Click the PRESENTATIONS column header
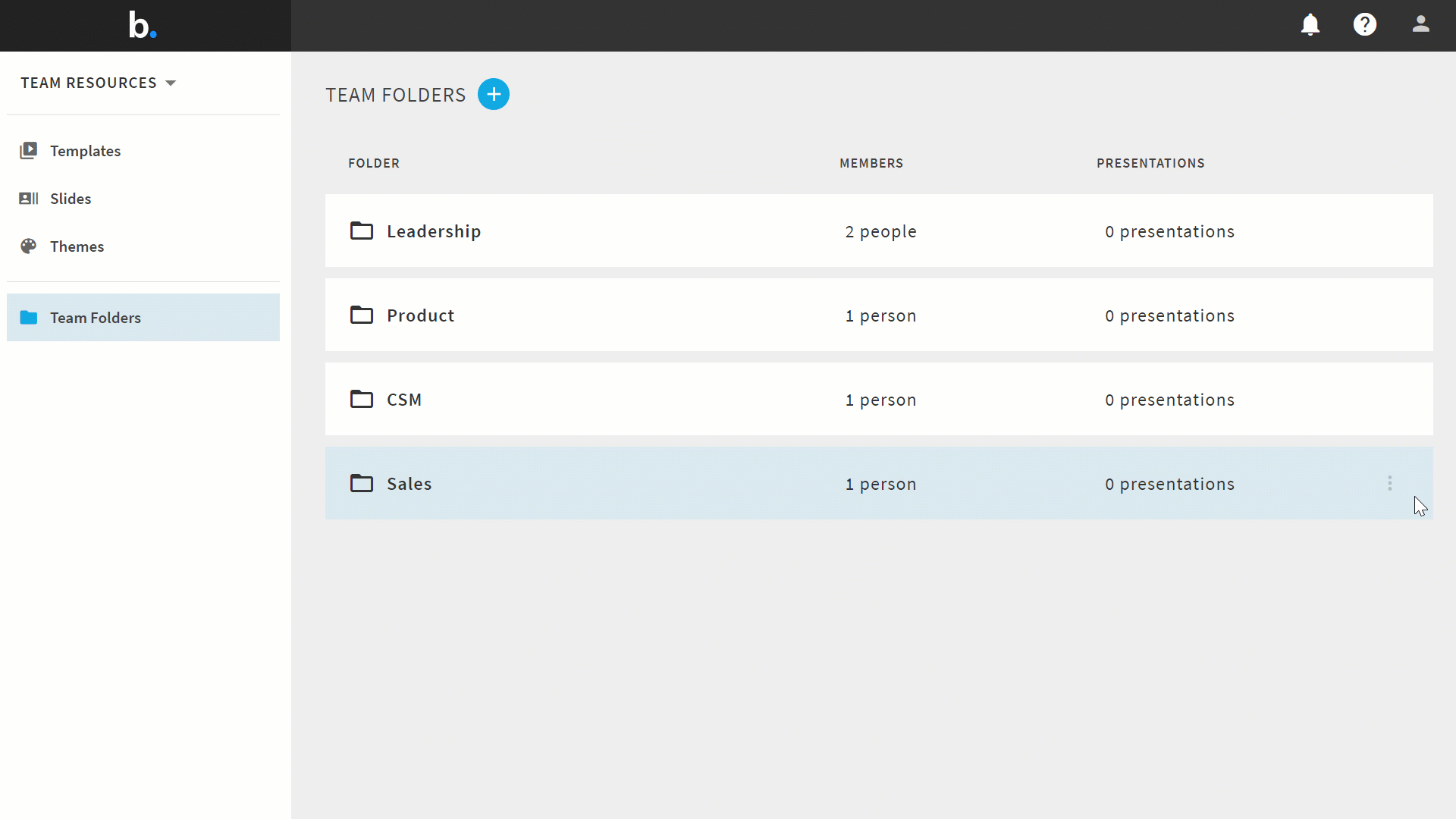Viewport: 1456px width, 819px height. (x=1150, y=163)
